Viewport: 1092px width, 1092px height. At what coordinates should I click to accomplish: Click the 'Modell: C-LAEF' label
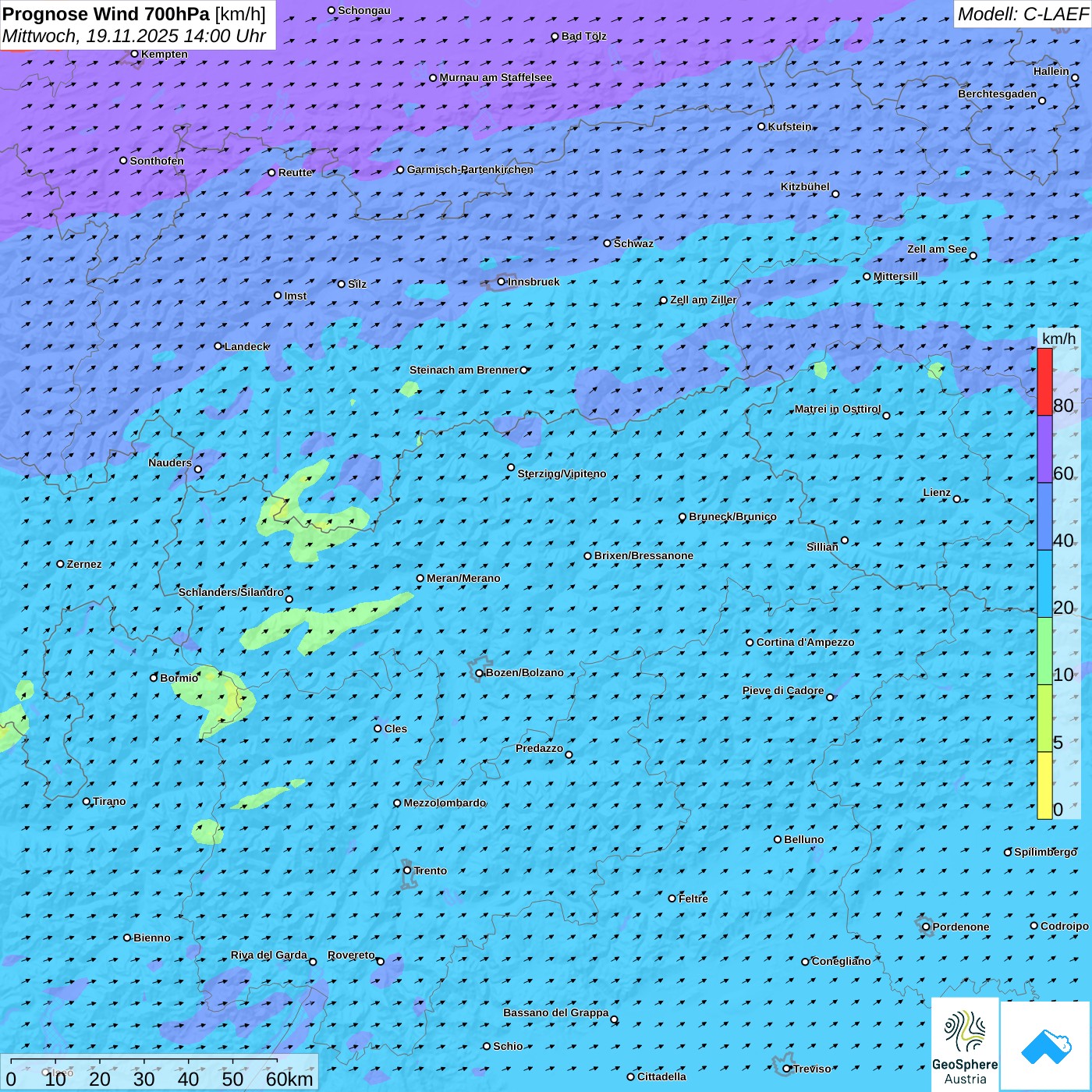pos(1022,14)
